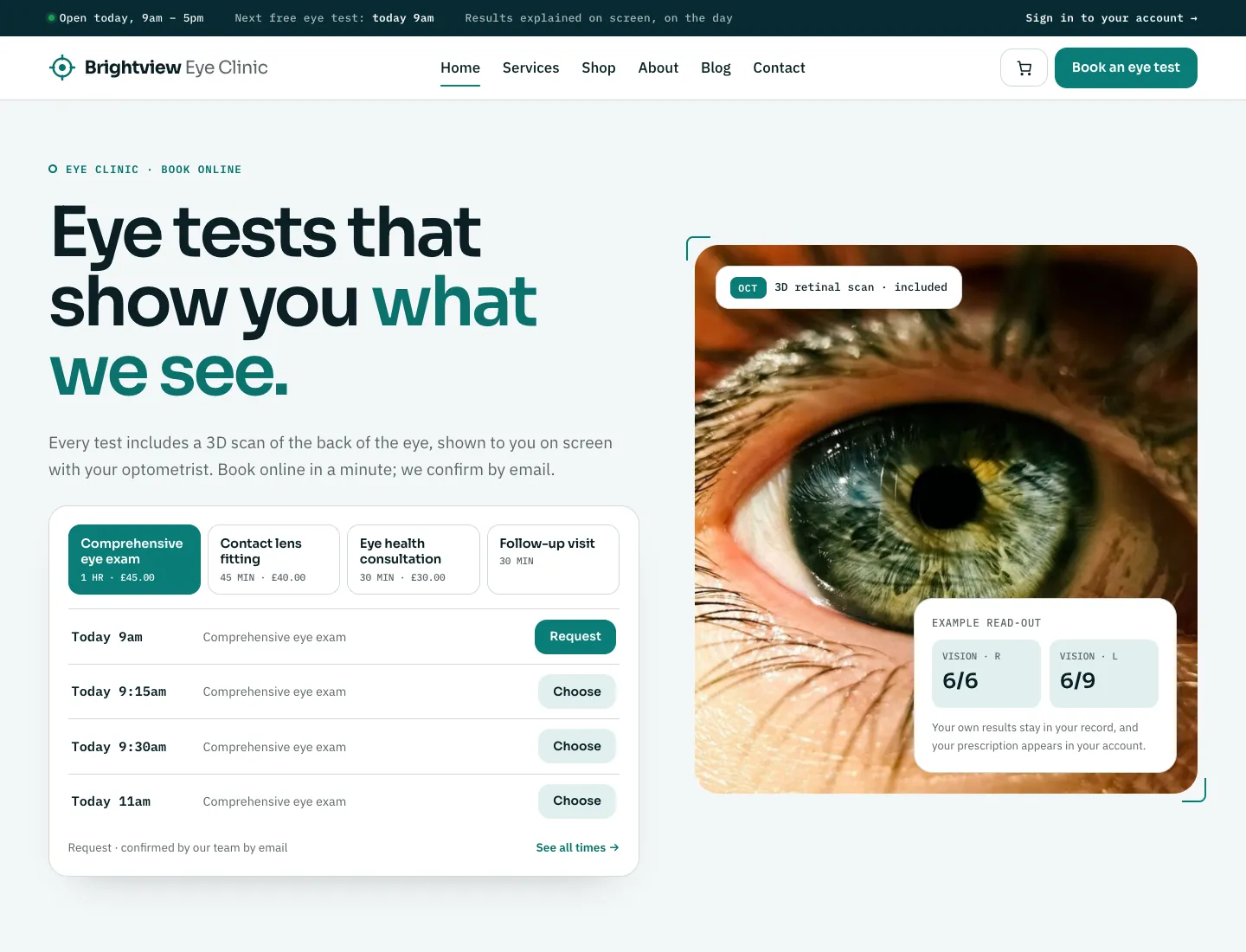1246x952 pixels.
Task: Select Follow-up visit service
Action: (x=553, y=559)
